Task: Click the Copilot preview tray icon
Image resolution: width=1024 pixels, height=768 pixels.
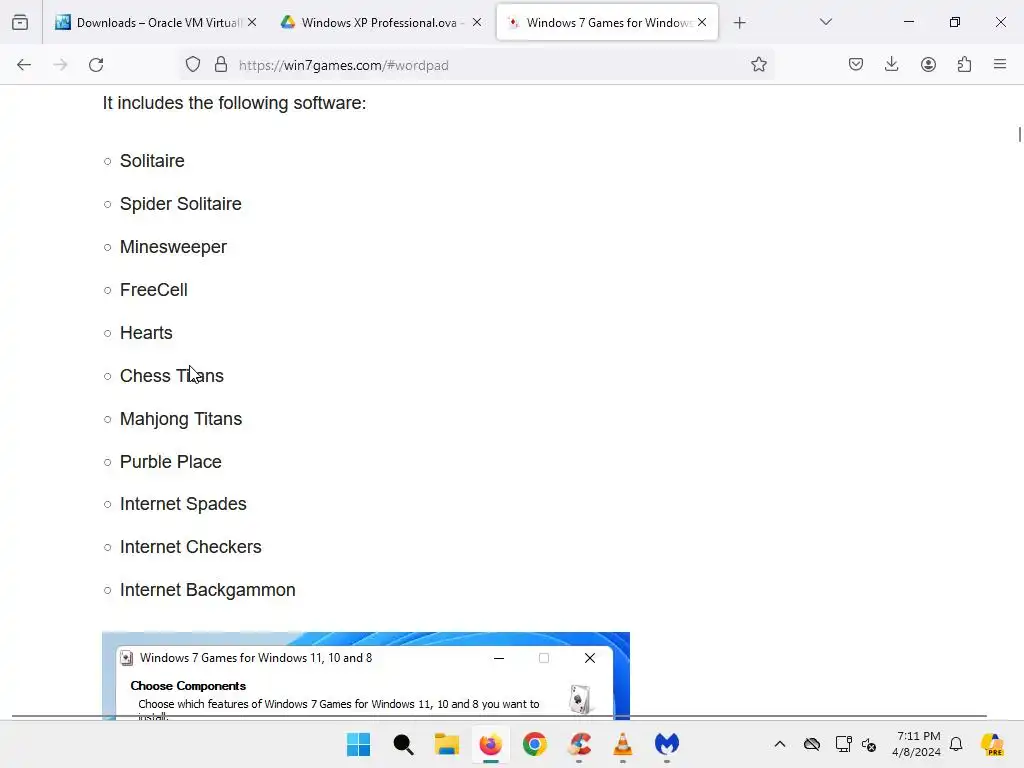Action: [992, 744]
